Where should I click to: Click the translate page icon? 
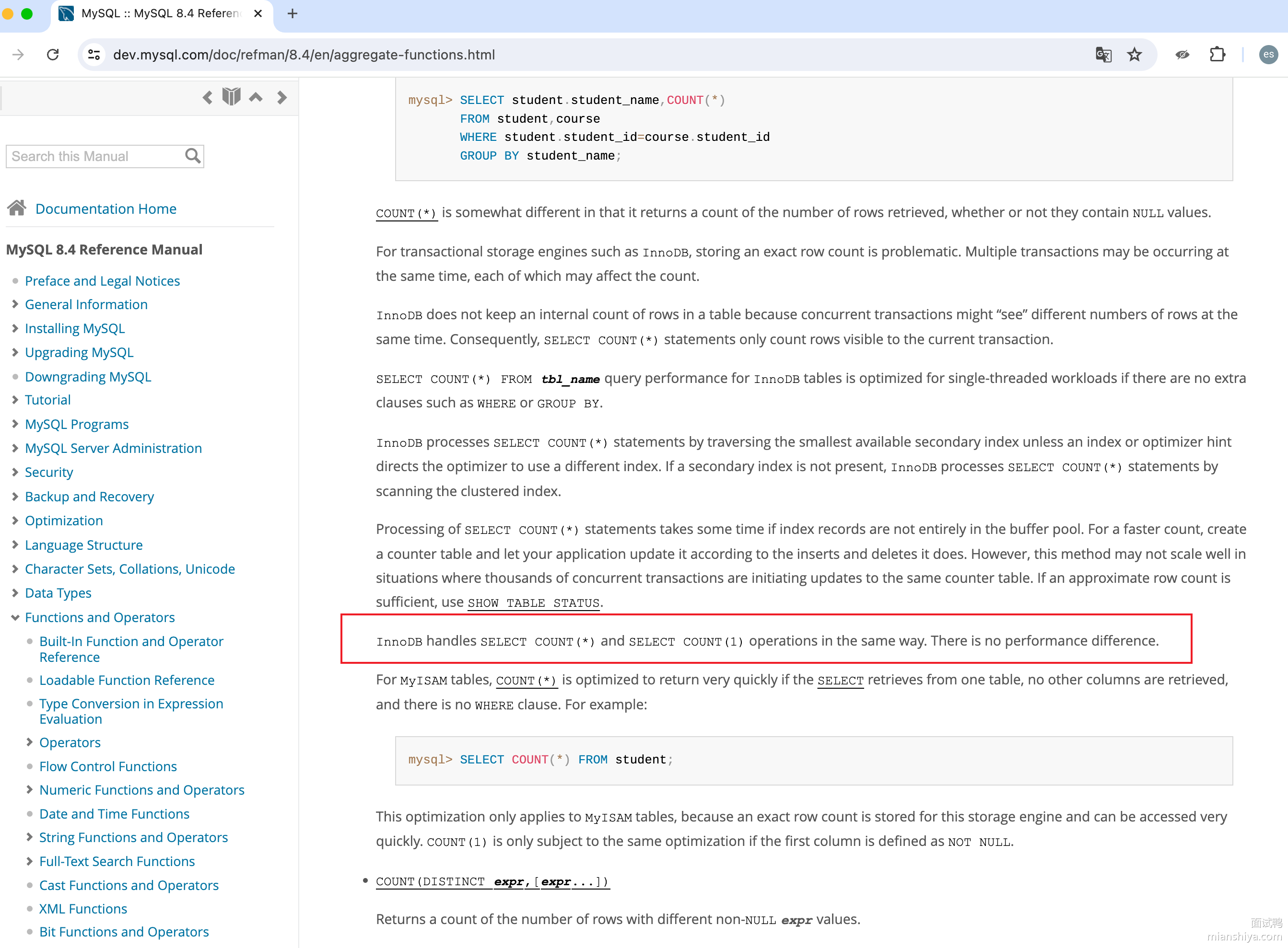pyautogui.click(x=1103, y=55)
